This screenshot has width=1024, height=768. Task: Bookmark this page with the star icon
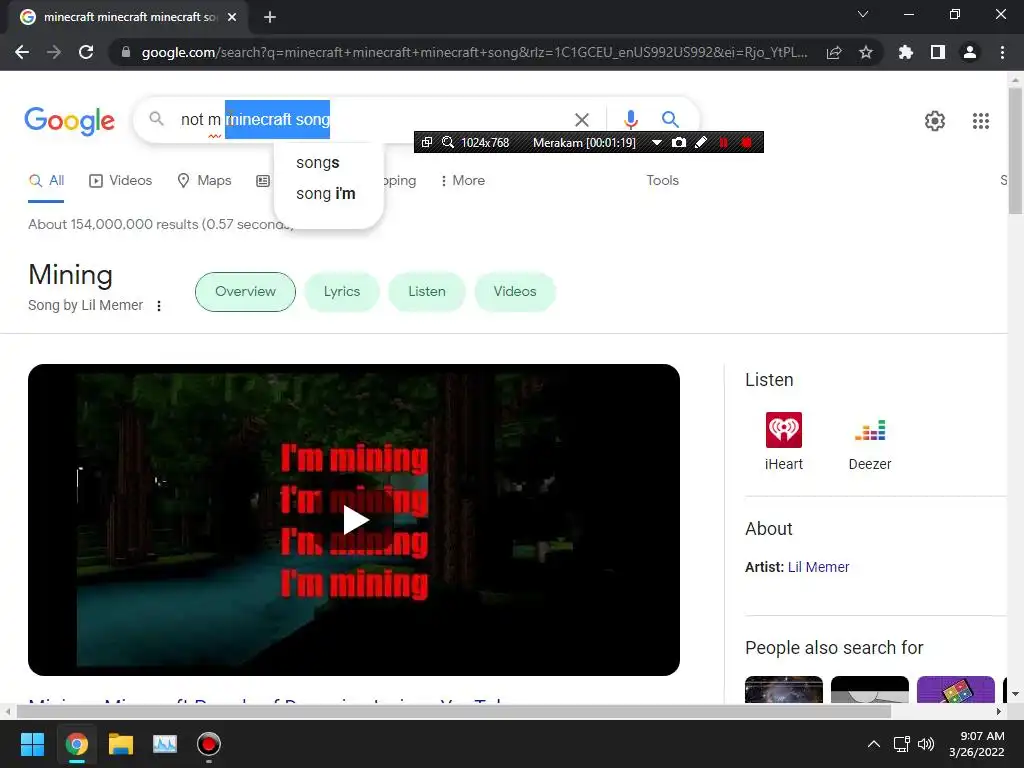[x=866, y=52]
